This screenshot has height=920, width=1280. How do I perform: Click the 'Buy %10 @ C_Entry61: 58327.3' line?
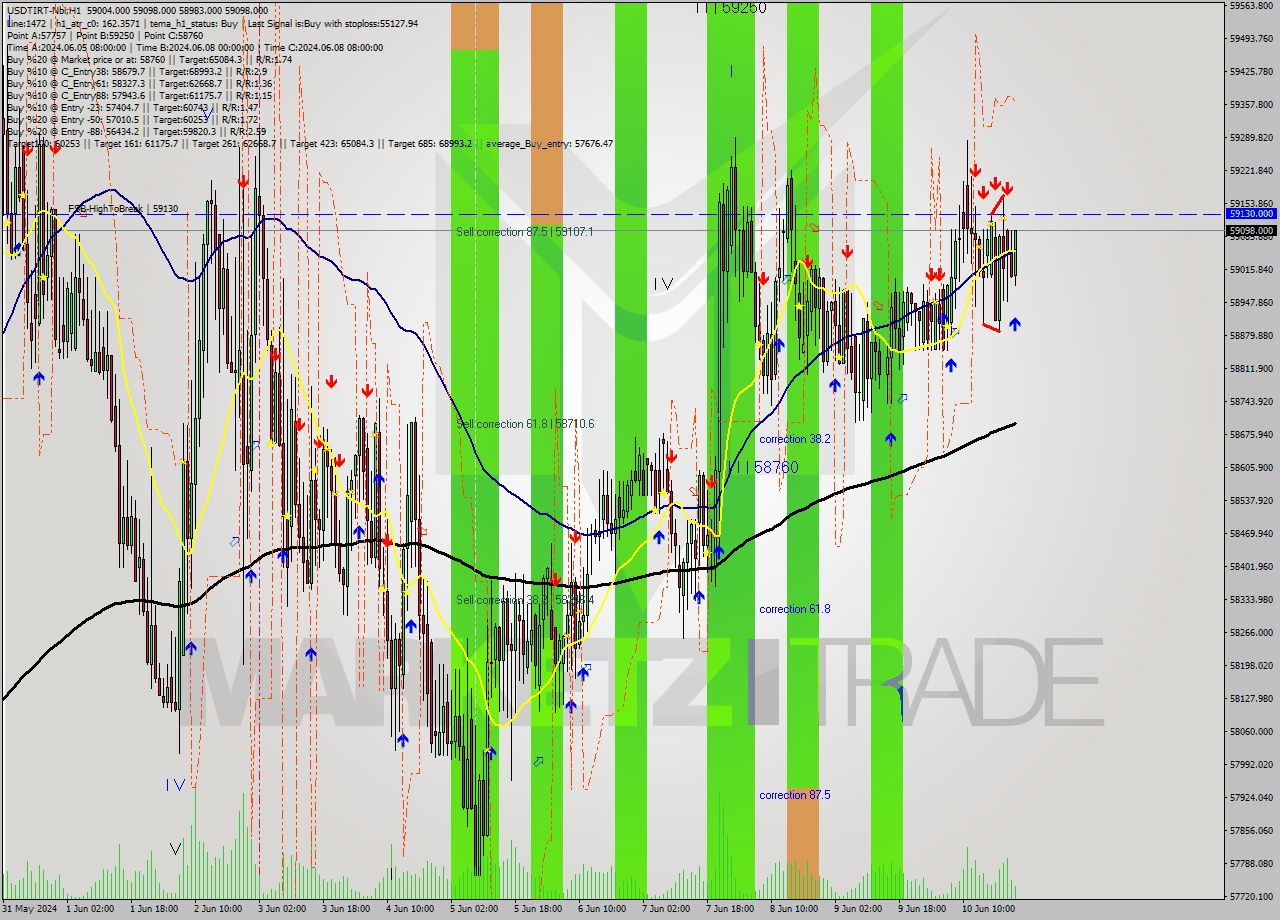click(76, 83)
